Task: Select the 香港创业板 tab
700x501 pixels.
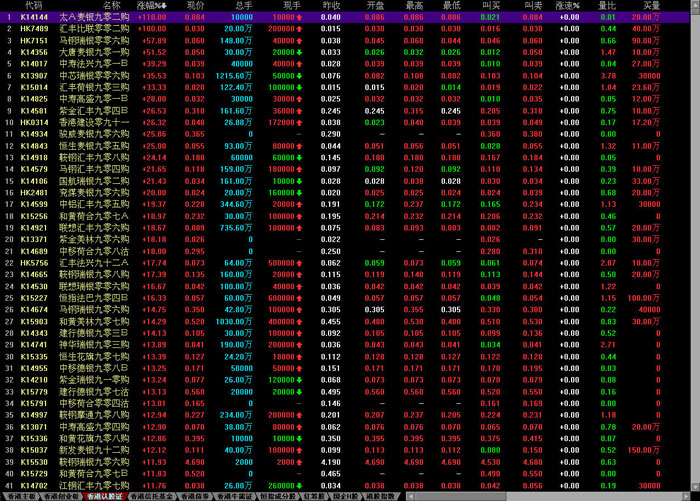Action: click(x=61, y=496)
